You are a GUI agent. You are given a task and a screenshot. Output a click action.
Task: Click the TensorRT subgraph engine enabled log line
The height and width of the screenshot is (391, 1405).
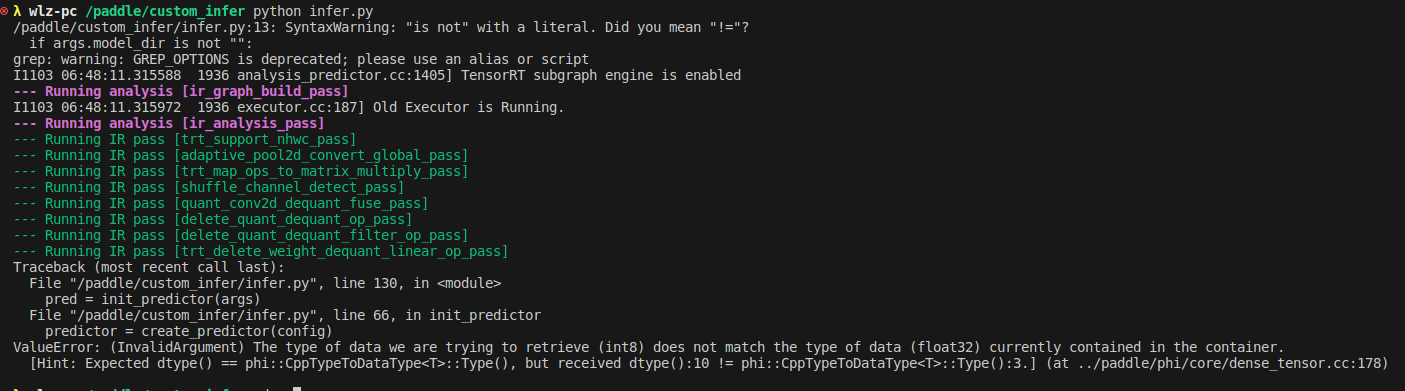(377, 76)
